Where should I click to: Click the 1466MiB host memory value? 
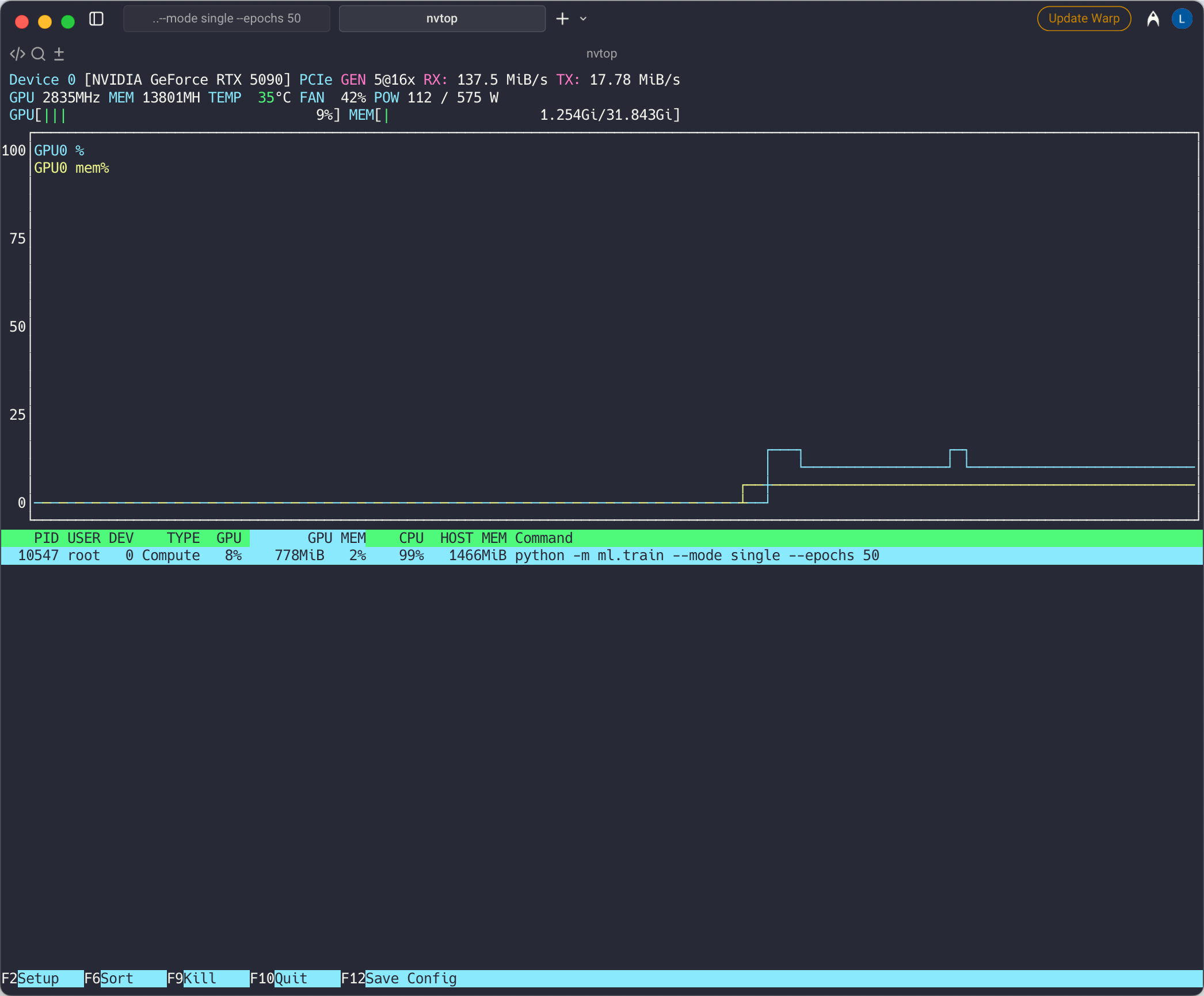click(x=478, y=556)
